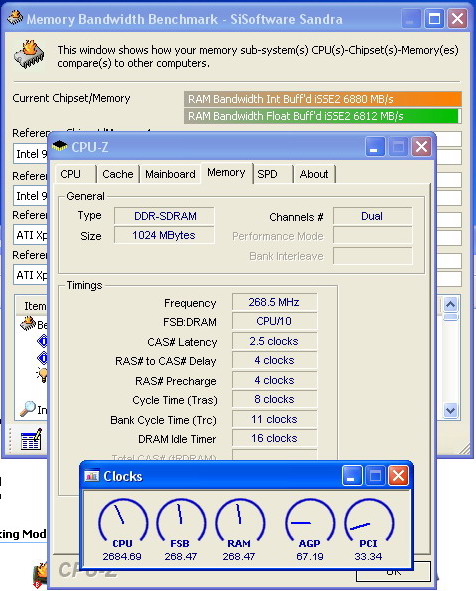Image resolution: width=476 pixels, height=591 pixels.
Task: Open second Intel reference chipset dropdown
Action: pos(31,196)
